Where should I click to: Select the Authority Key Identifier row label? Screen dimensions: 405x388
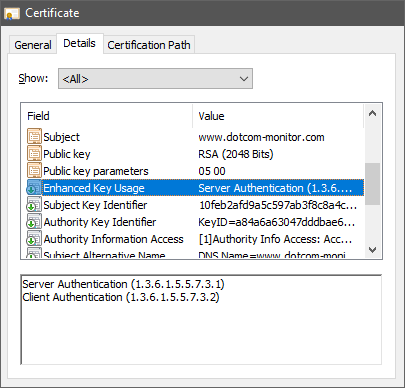[100, 222]
